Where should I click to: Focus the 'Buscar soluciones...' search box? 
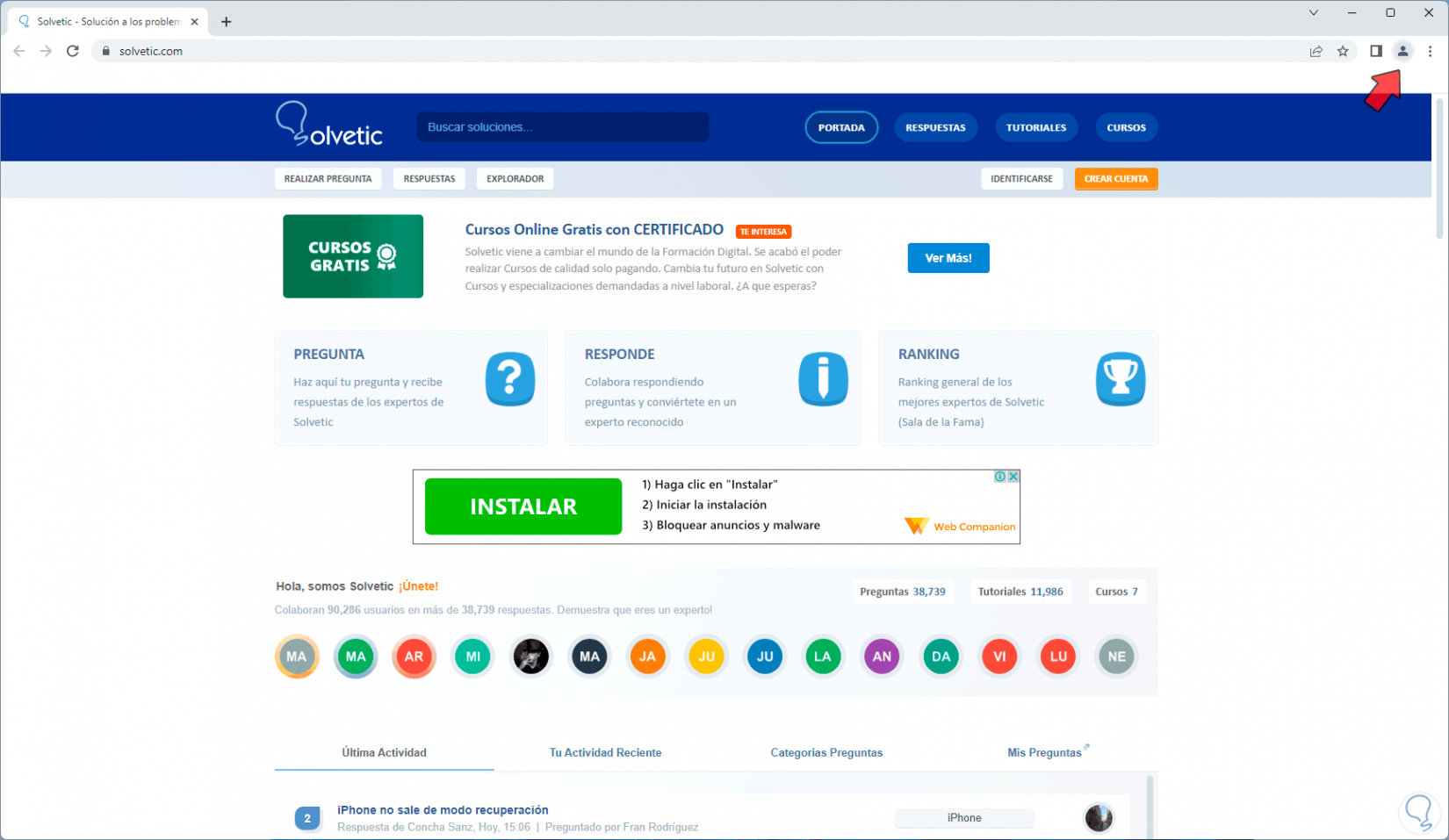click(x=562, y=127)
